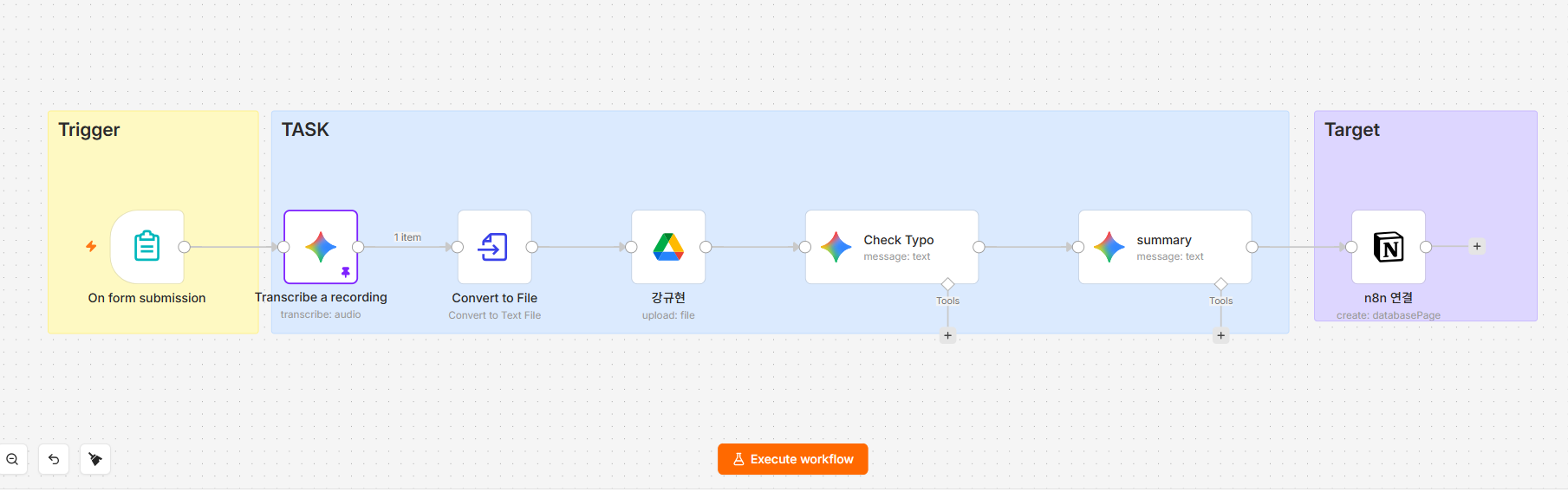
Task: Click the trigger lightning bolt icon
Action: click(x=91, y=247)
